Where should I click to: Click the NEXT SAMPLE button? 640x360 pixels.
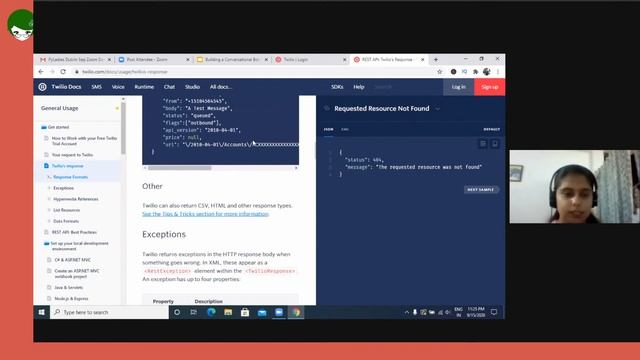[481, 190]
